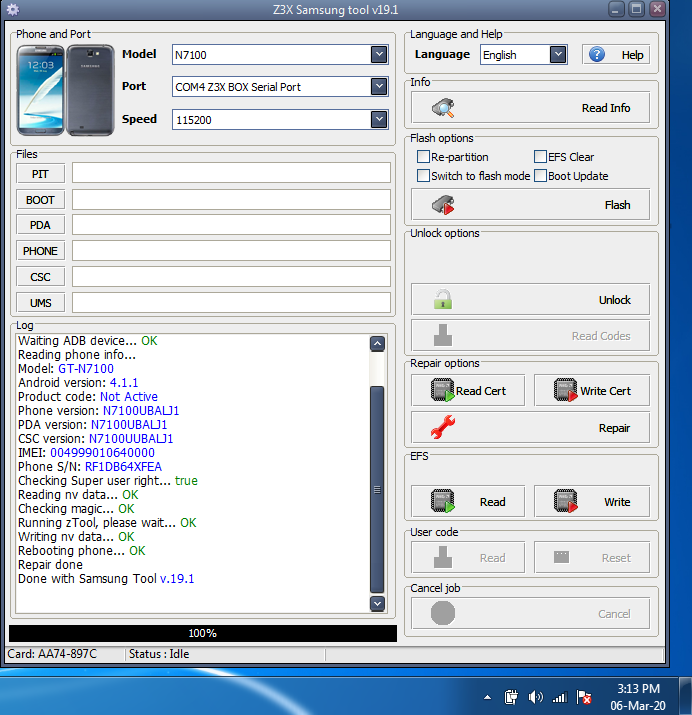
Task: Click the Write Cert chip icon
Action: click(566, 390)
